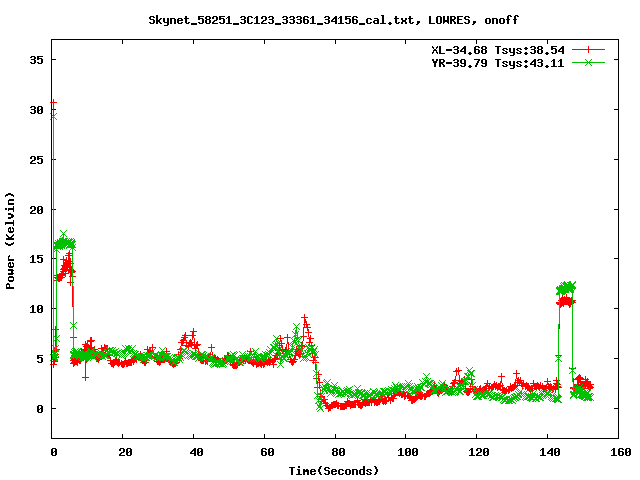Viewport: 640px width, 480px height.
Task: Click the green plateau near 17 Kelvin
Action: point(65,241)
